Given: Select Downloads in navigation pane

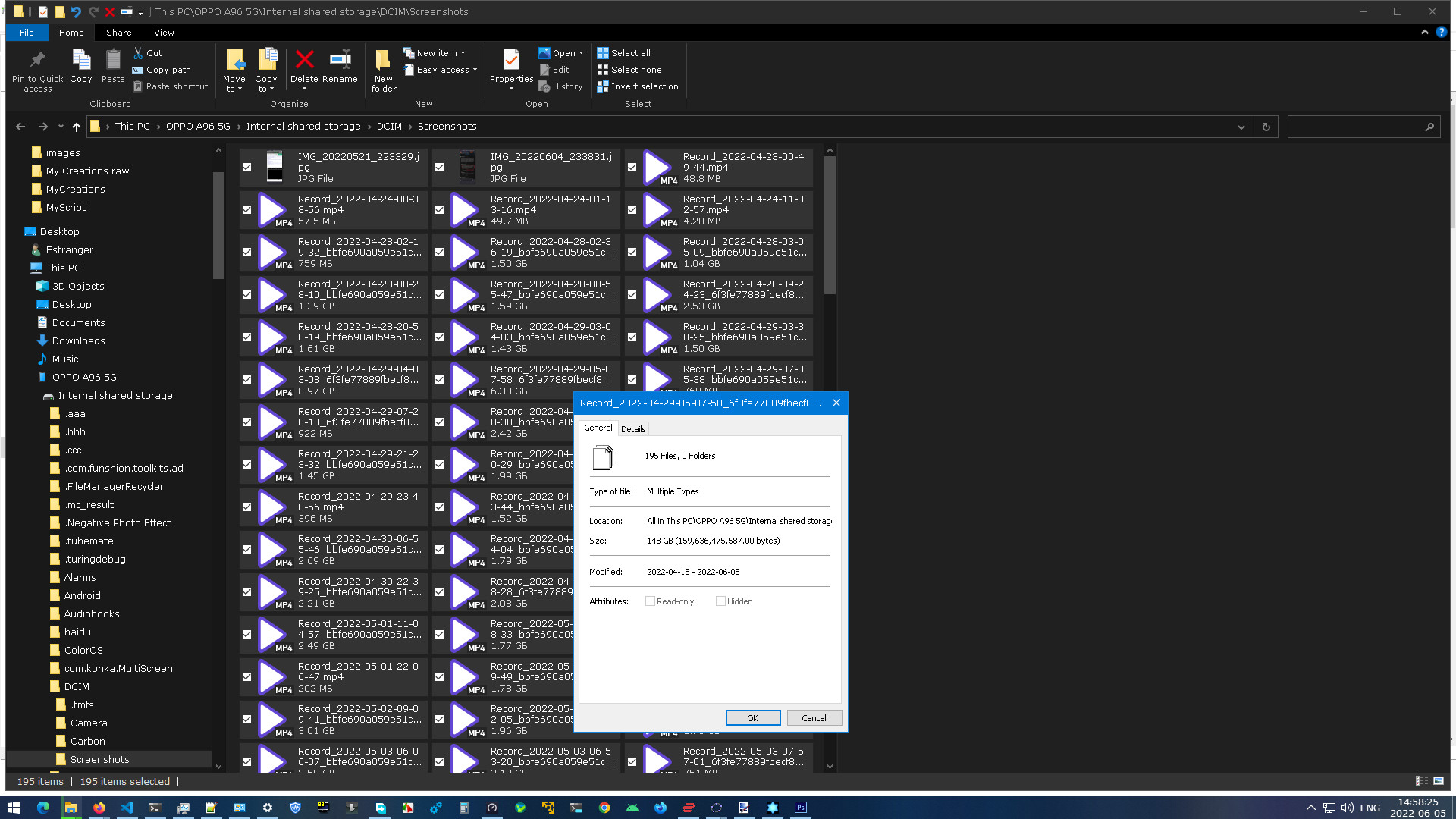Looking at the screenshot, I should point(78,341).
